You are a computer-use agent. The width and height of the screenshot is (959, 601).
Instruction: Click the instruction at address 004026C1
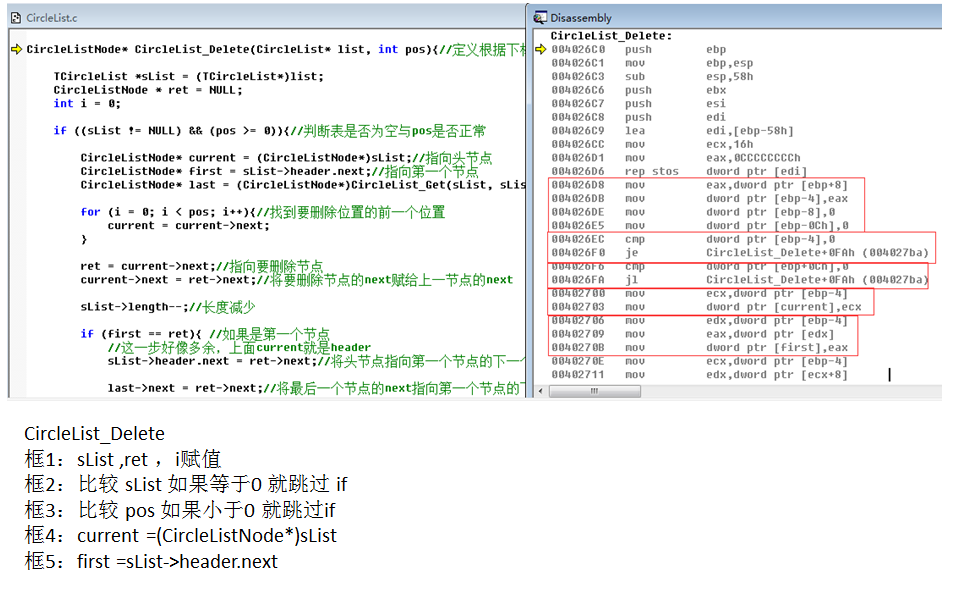pyautogui.click(x=652, y=63)
